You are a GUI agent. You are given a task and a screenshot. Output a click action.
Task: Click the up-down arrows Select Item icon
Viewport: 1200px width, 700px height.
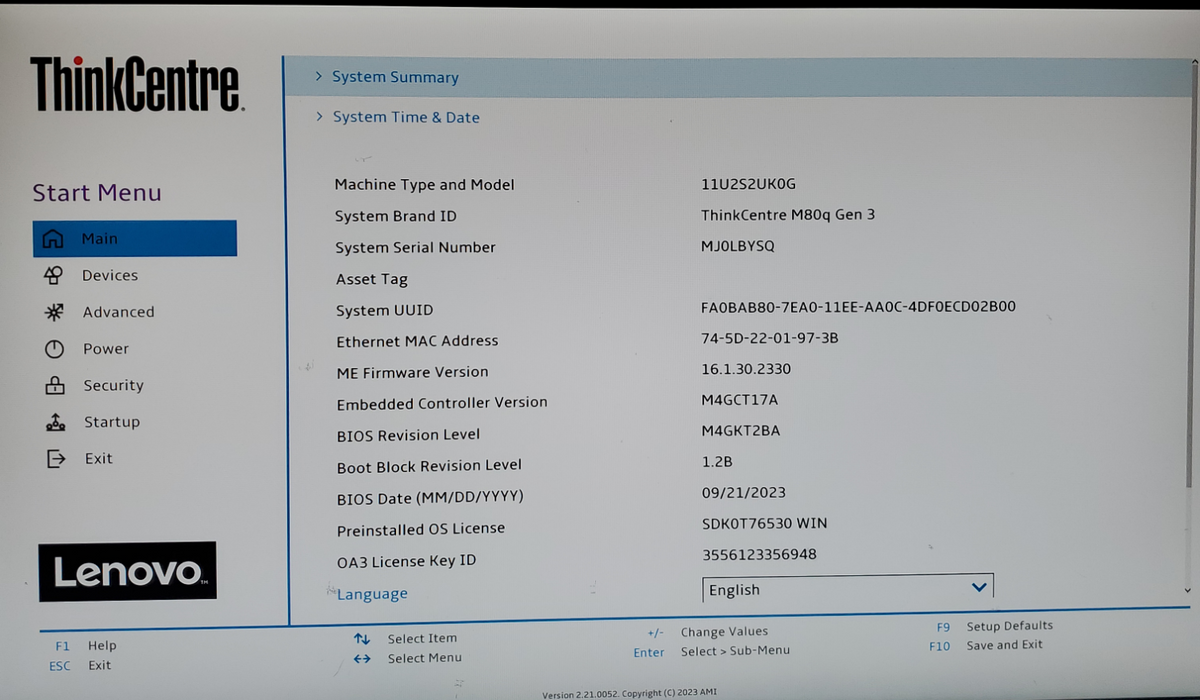coord(362,638)
